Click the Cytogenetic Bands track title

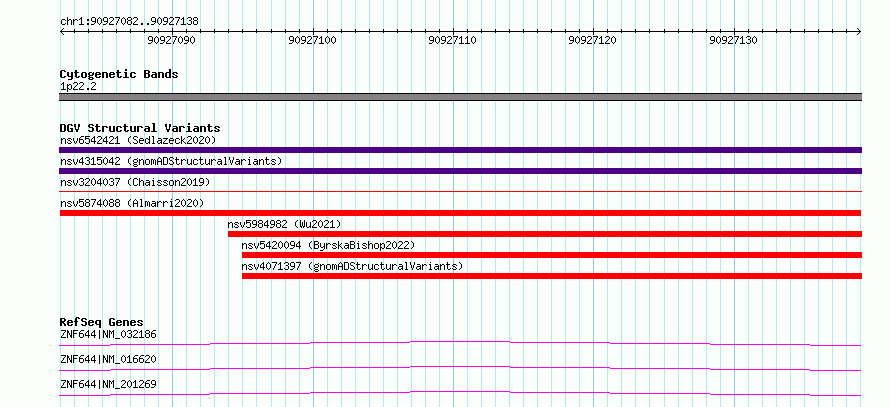tap(119, 74)
